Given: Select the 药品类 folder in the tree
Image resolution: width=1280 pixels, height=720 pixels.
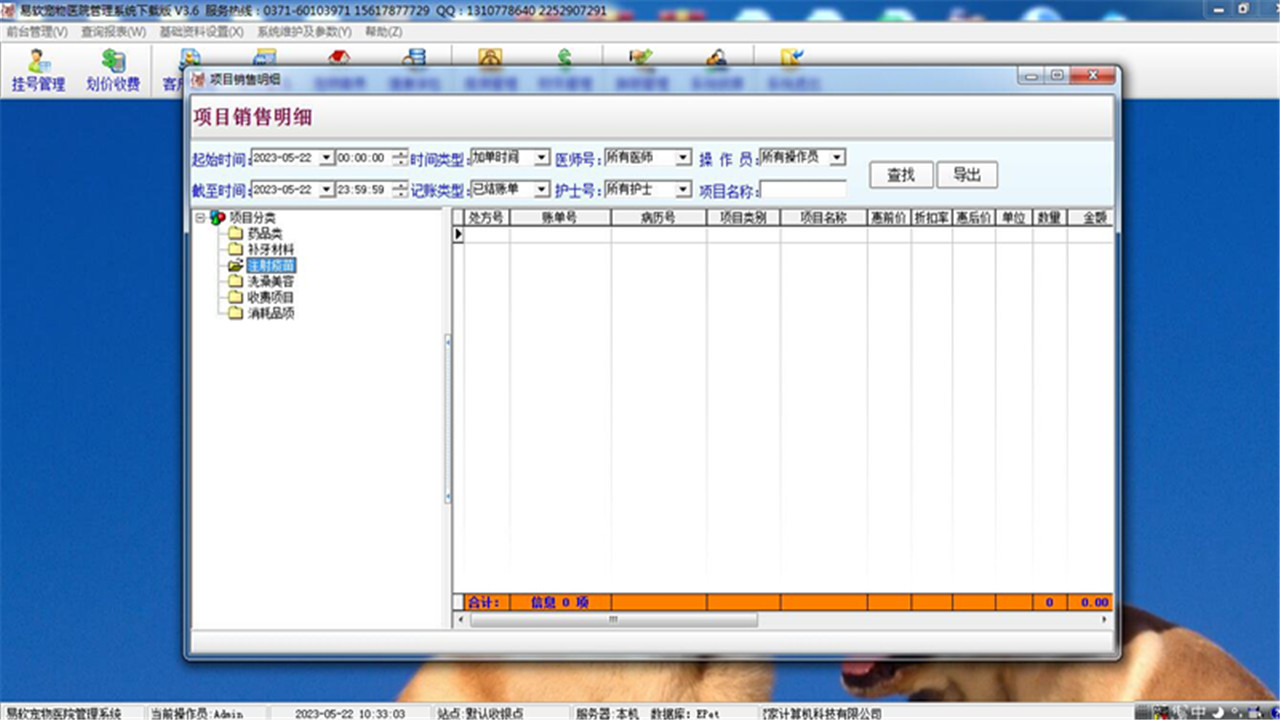Looking at the screenshot, I should [x=264, y=233].
